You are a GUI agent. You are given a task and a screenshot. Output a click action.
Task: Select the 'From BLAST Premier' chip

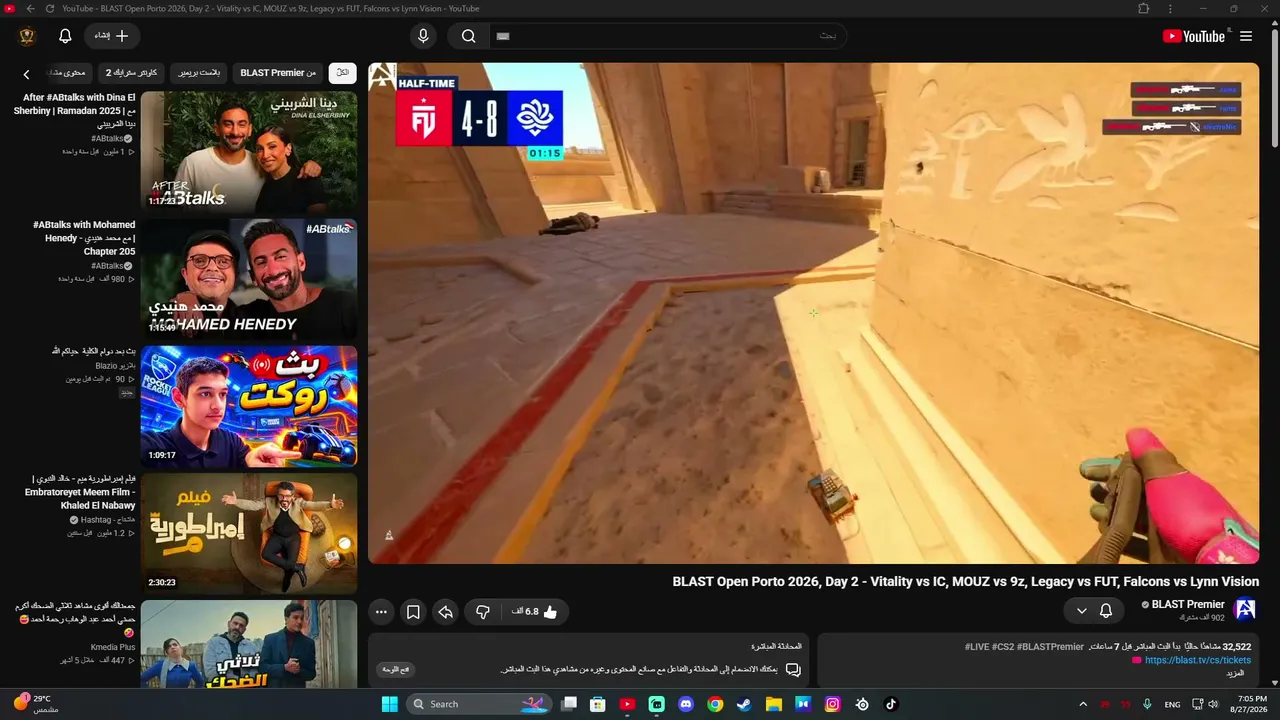pos(278,73)
